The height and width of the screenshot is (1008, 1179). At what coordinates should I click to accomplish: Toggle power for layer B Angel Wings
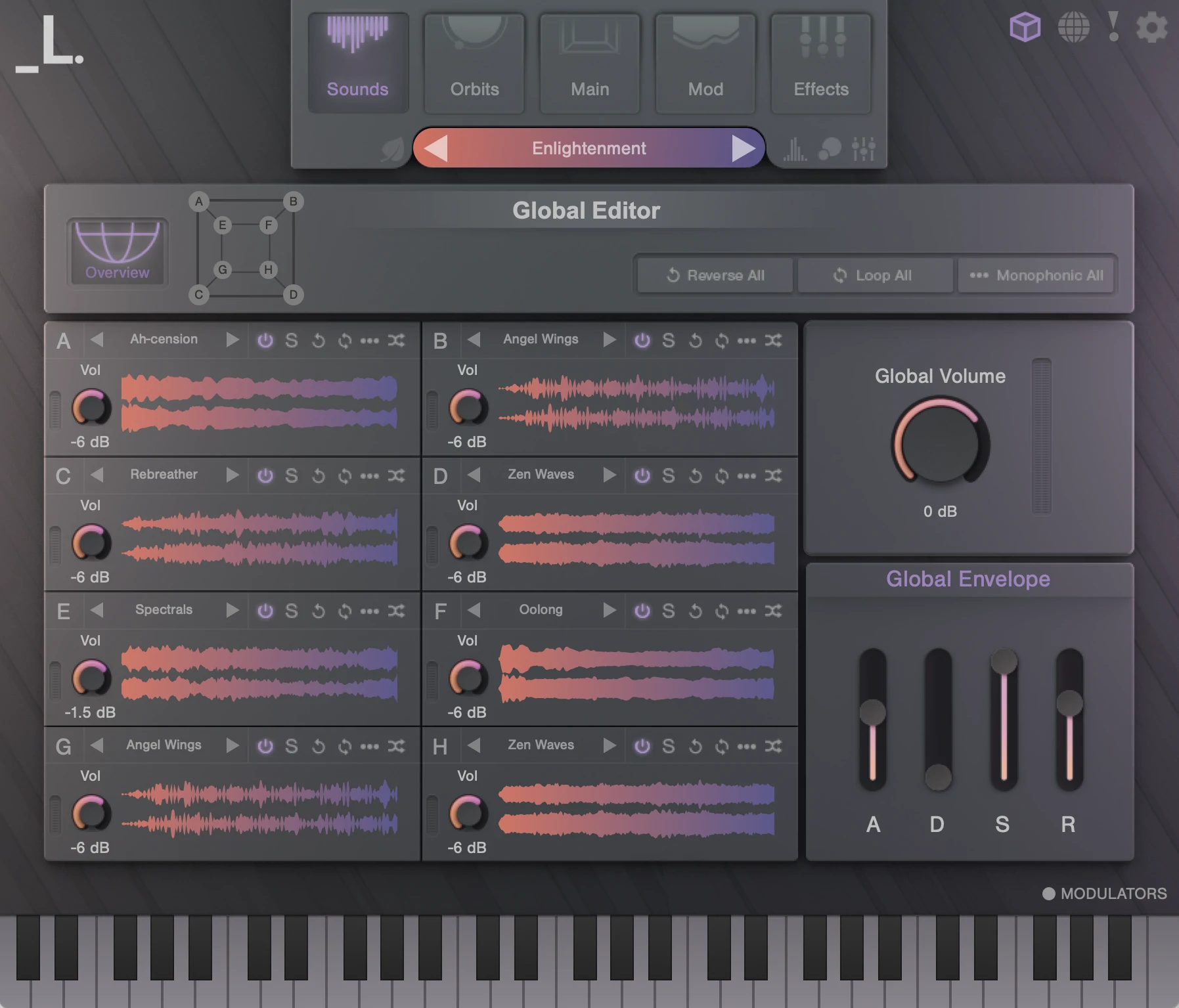pos(642,340)
